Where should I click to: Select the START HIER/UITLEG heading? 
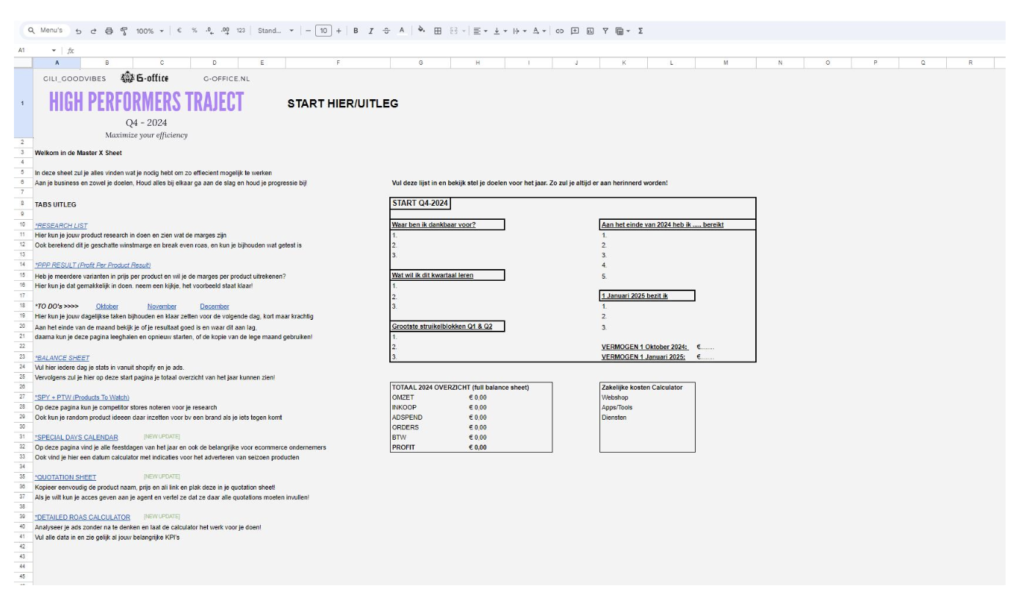pyautogui.click(x=343, y=104)
